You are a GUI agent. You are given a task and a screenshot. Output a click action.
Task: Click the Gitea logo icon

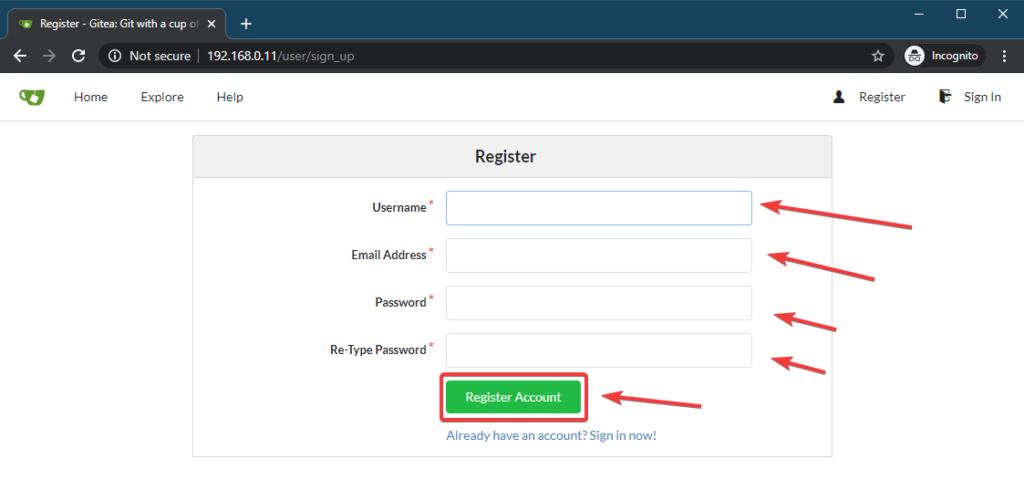coord(32,97)
